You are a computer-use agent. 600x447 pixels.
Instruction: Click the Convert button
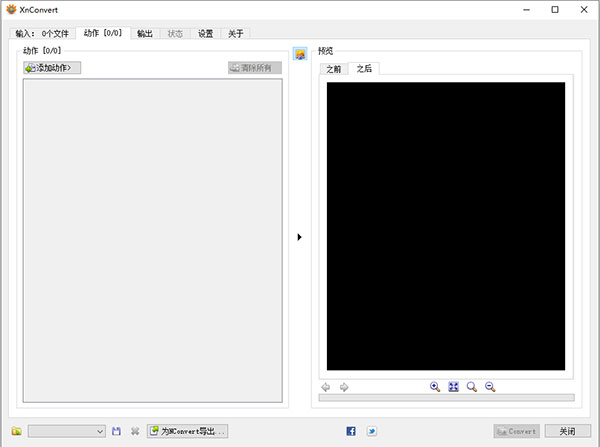pos(517,431)
